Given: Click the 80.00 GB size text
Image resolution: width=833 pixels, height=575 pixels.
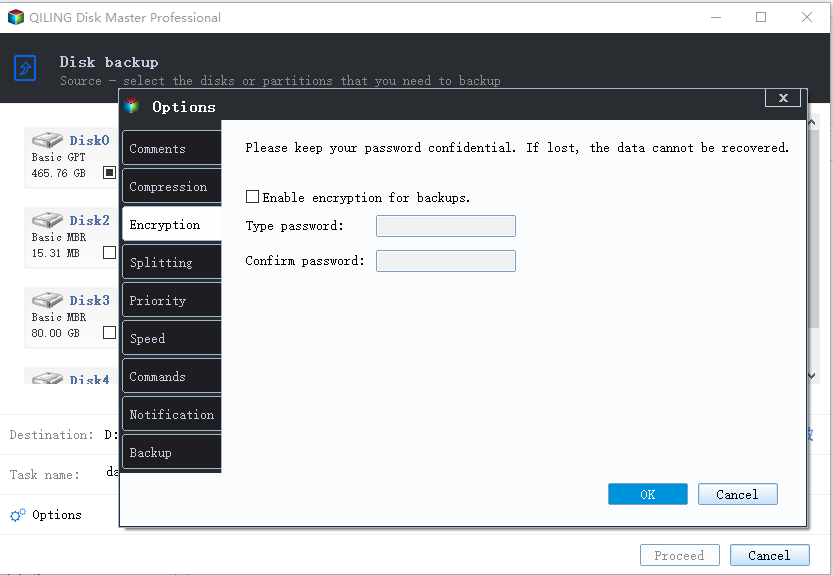Looking at the screenshot, I should pyautogui.click(x=55, y=333).
